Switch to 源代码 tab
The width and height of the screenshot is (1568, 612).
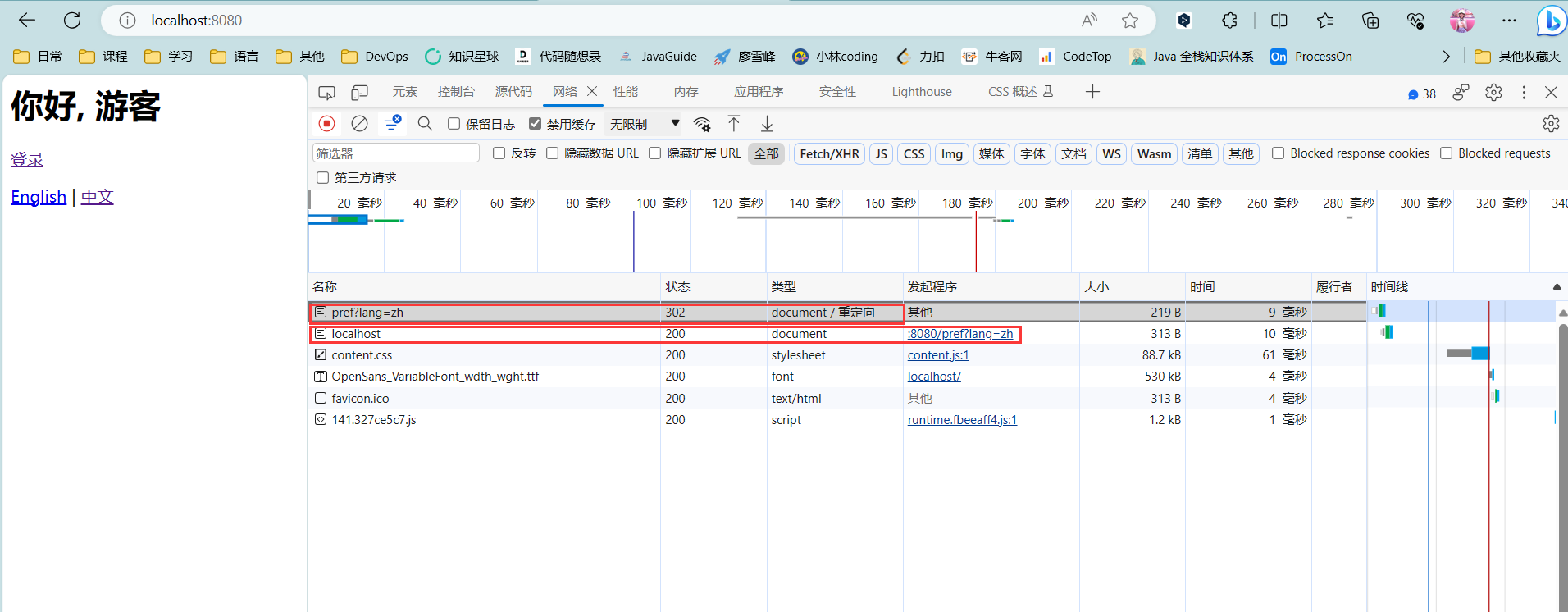[513, 92]
